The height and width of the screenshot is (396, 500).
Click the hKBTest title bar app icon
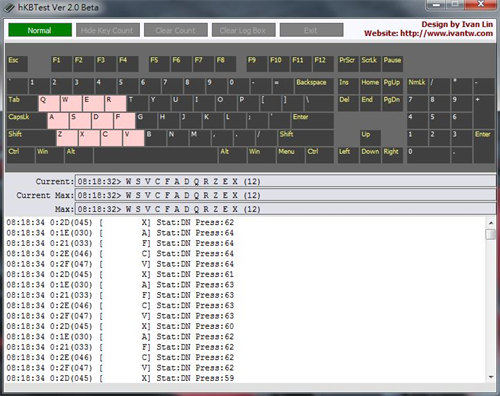click(x=10, y=7)
